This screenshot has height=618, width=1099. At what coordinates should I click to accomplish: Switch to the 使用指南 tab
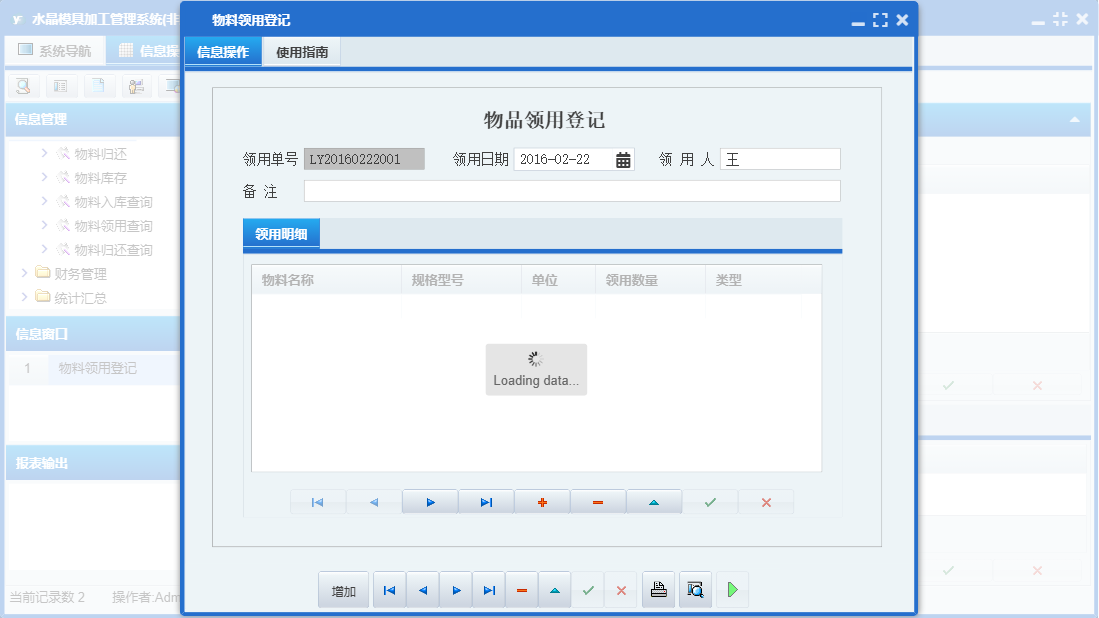point(302,51)
